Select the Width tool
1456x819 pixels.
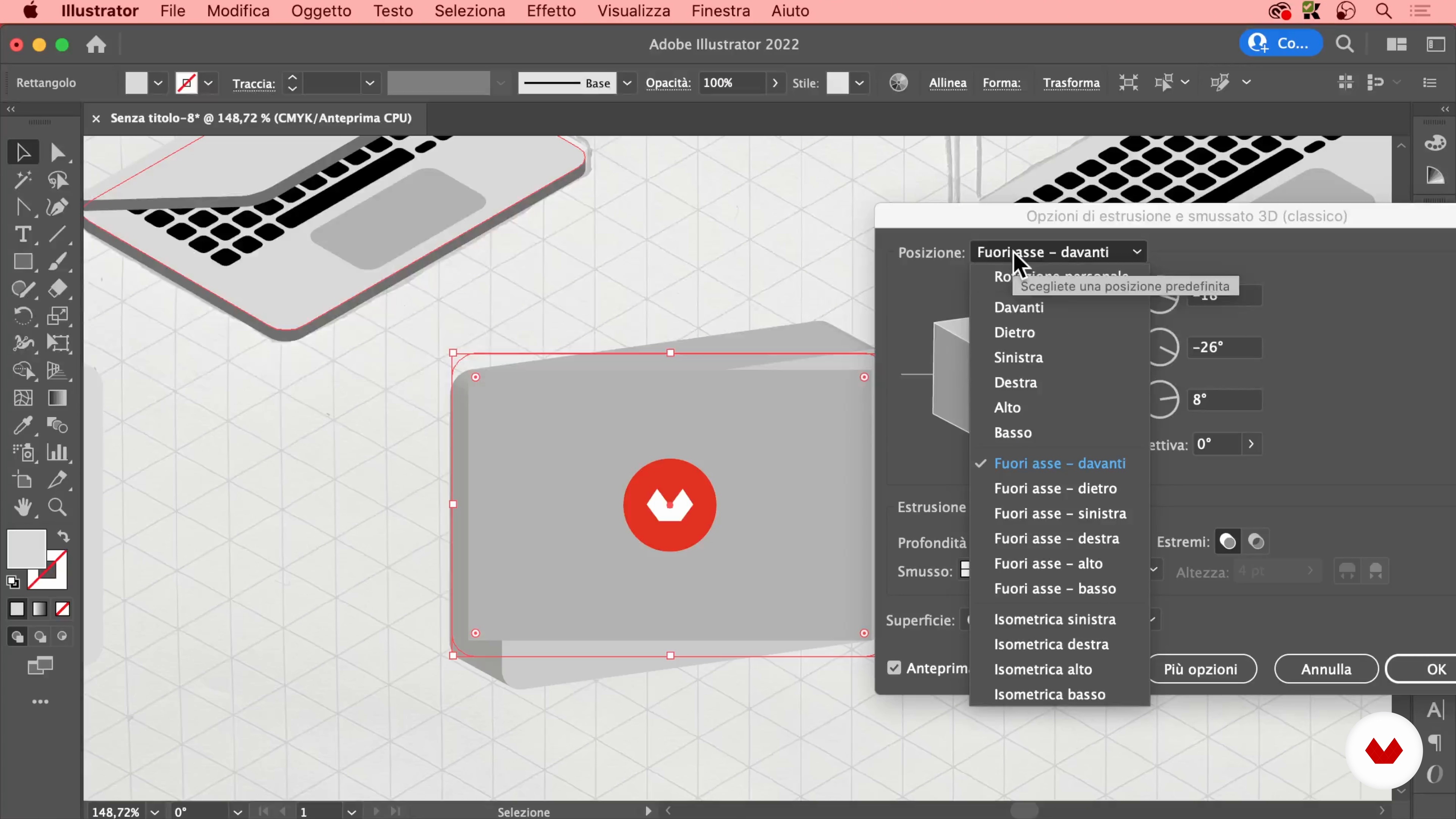pos(23,343)
